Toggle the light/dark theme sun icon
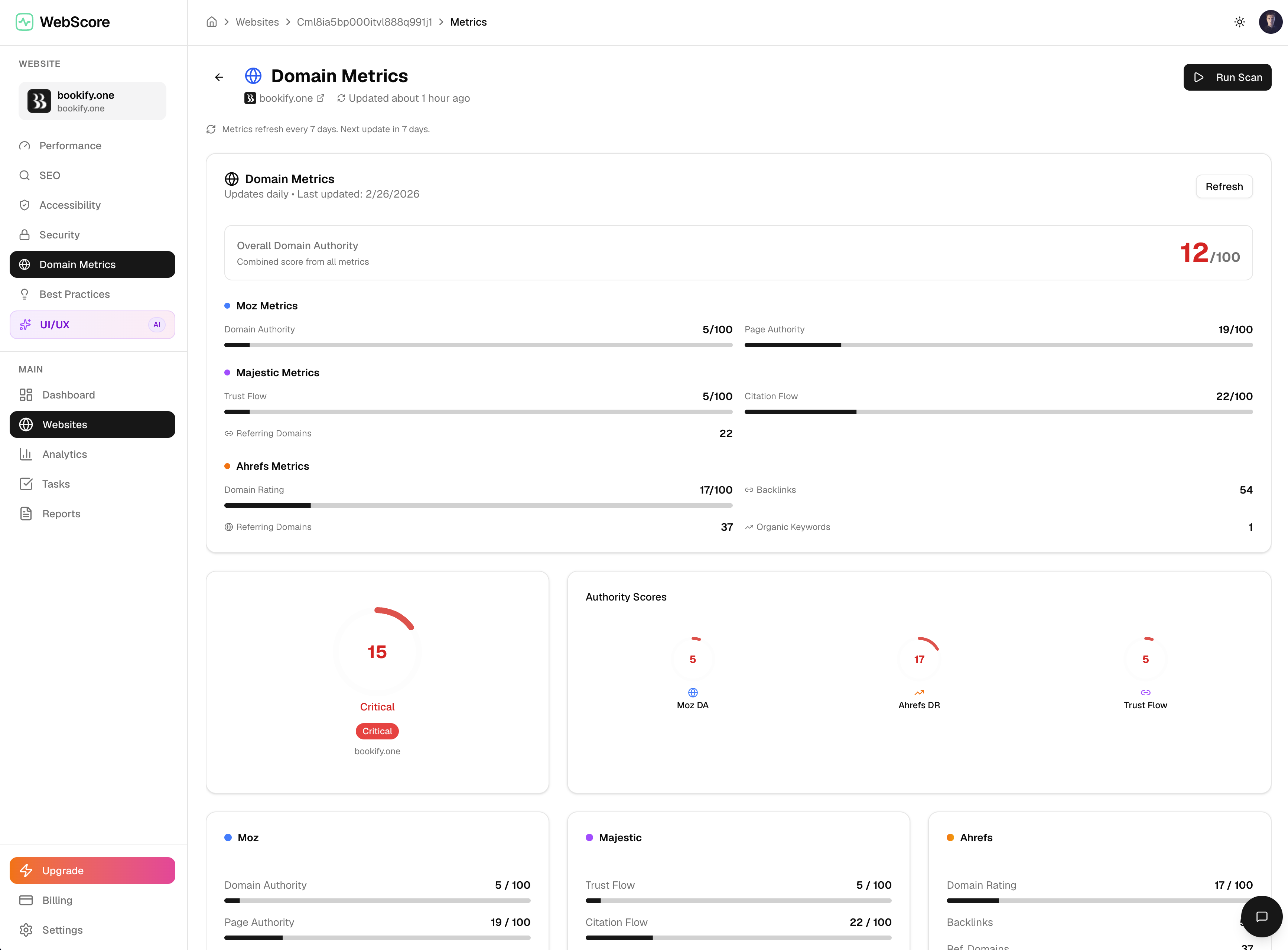The image size is (1288, 950). pos(1239,22)
